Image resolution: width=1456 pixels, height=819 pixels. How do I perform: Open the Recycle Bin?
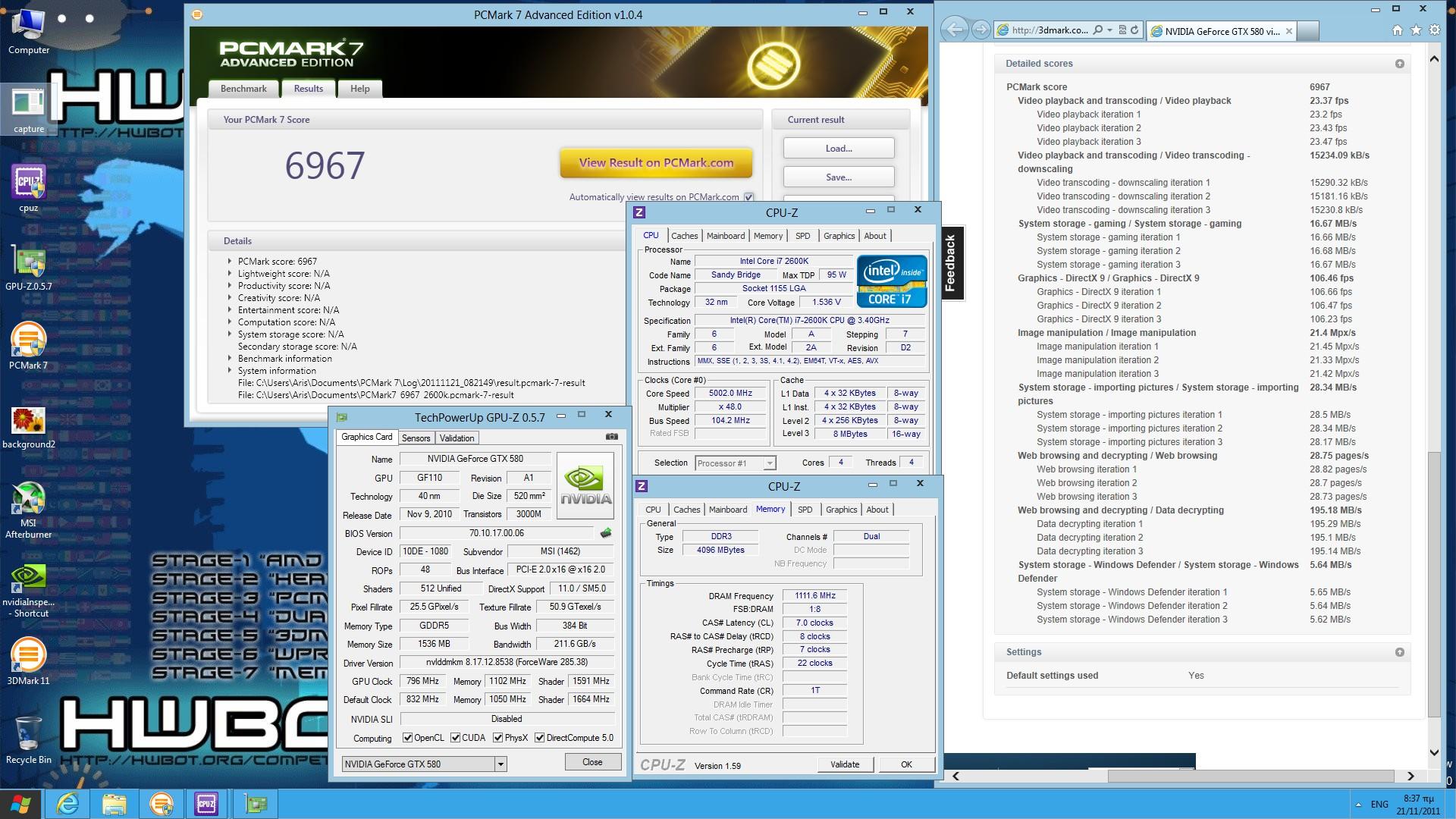(28, 739)
